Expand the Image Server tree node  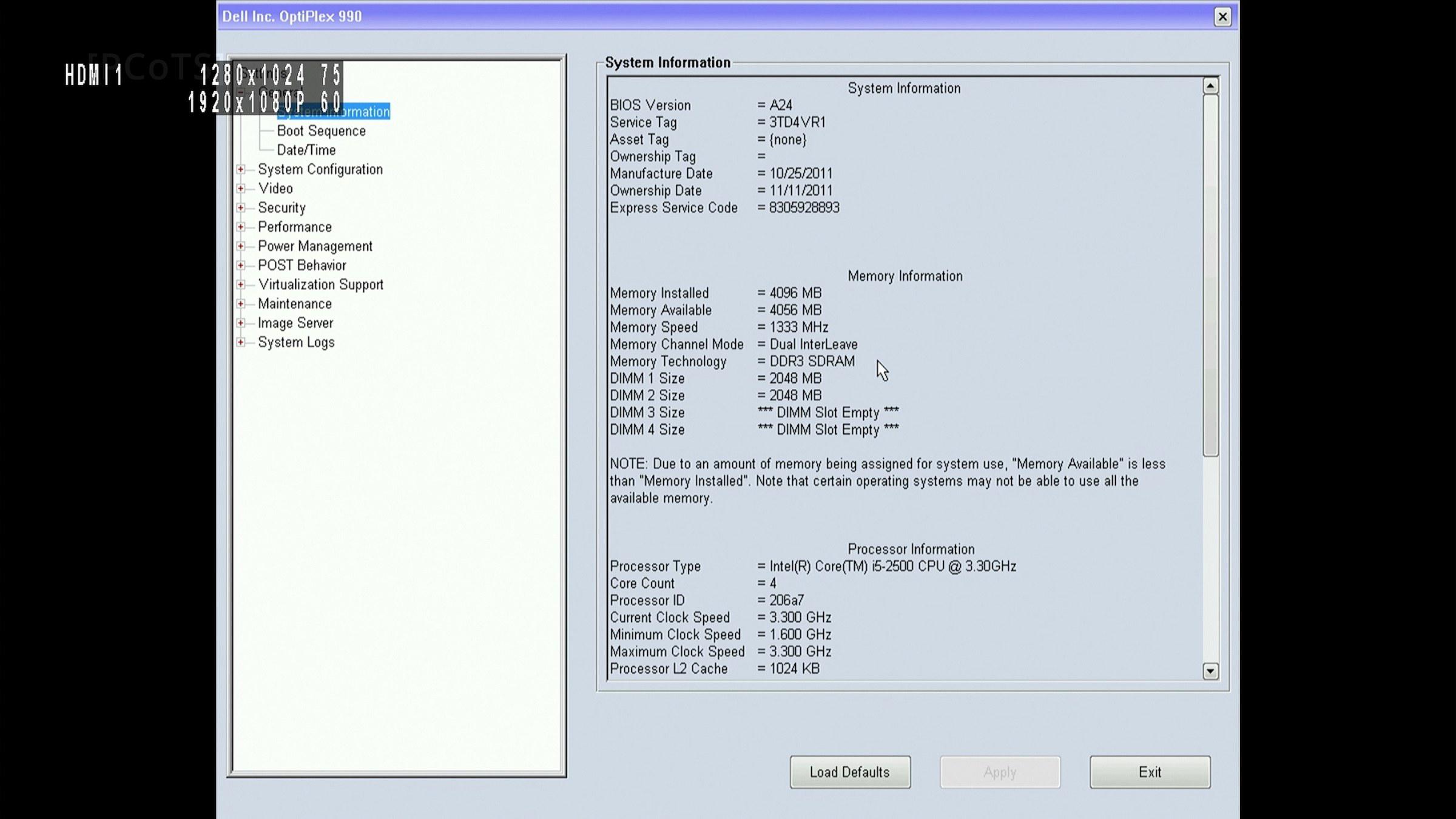241,323
